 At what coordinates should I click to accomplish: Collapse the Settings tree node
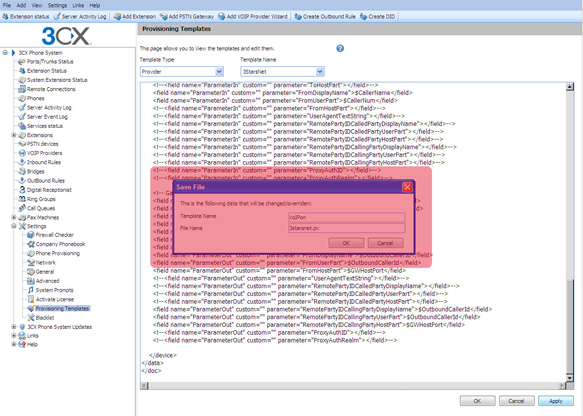tap(14, 226)
